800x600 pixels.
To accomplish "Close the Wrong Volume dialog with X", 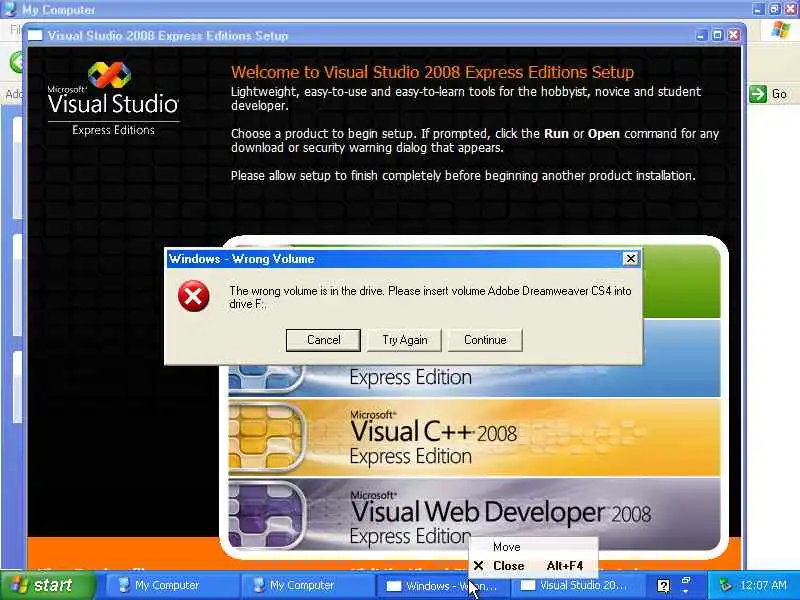I will (x=631, y=259).
